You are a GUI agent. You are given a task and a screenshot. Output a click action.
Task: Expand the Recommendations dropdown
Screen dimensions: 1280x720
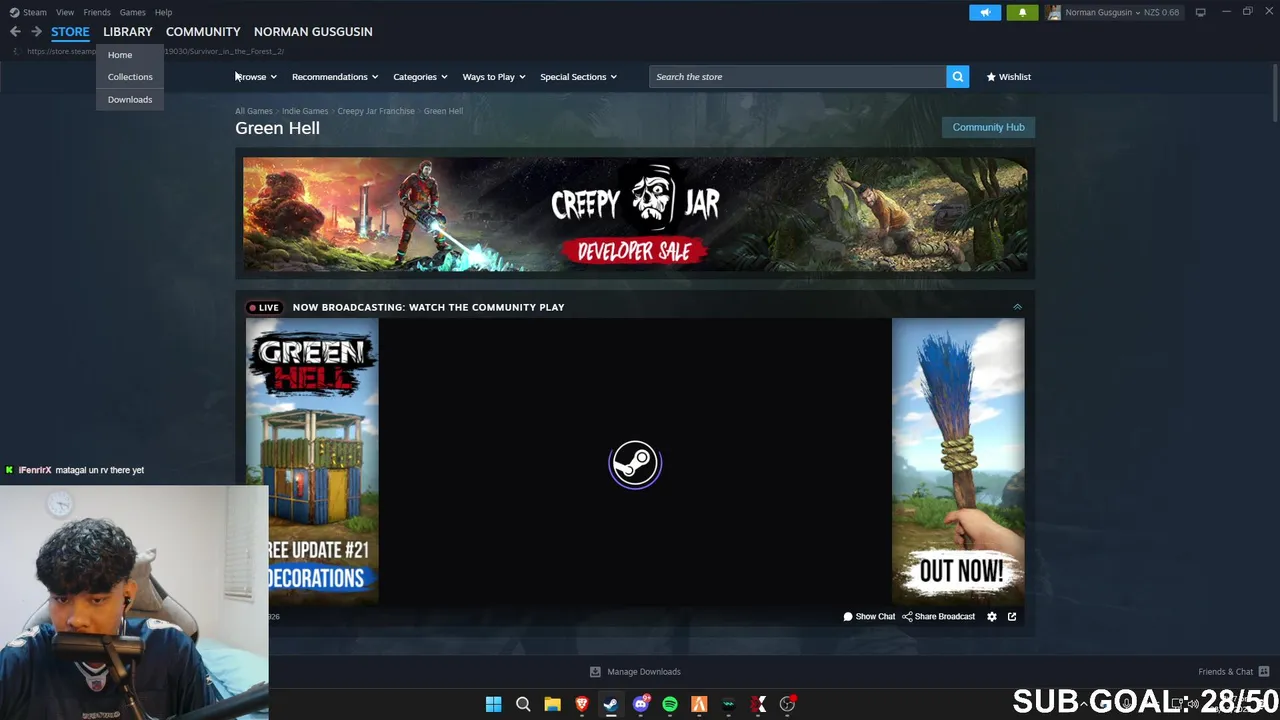pyautogui.click(x=335, y=77)
